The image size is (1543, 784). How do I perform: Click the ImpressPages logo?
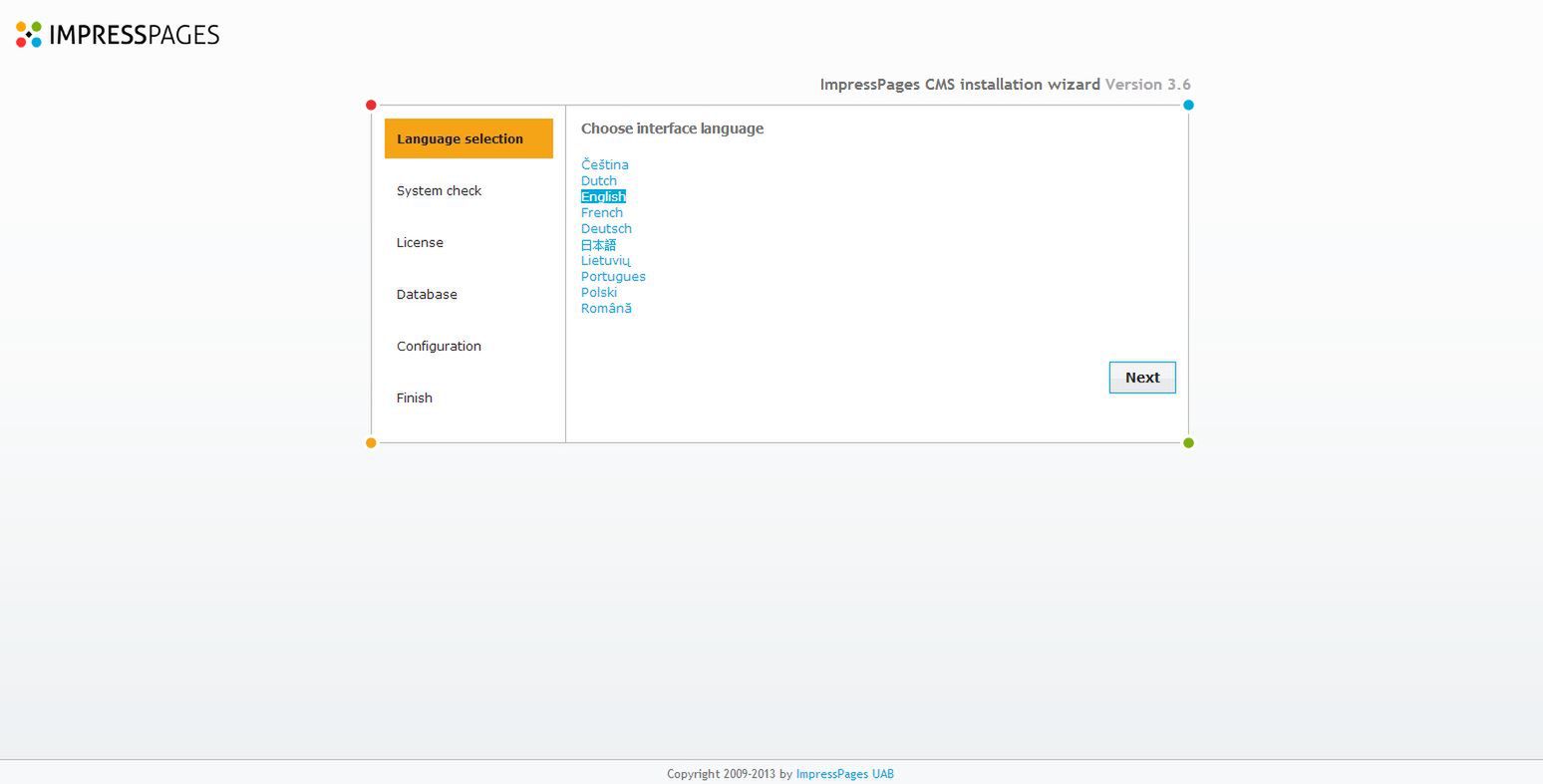click(x=118, y=35)
